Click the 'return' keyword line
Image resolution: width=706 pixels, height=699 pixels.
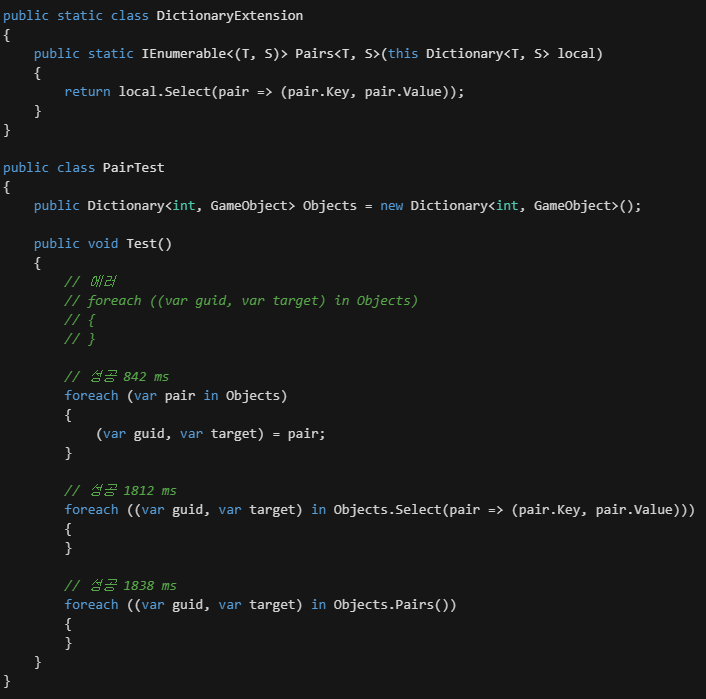click(x=264, y=92)
